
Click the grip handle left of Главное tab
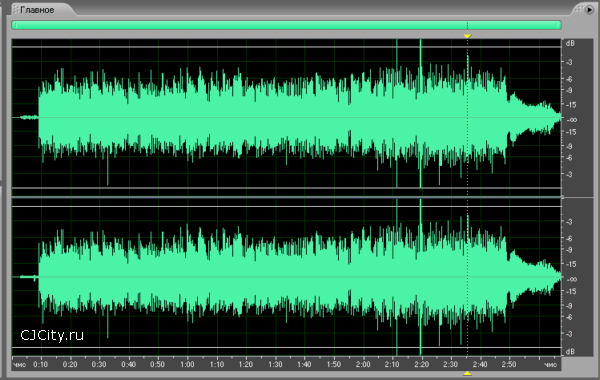click(16, 10)
